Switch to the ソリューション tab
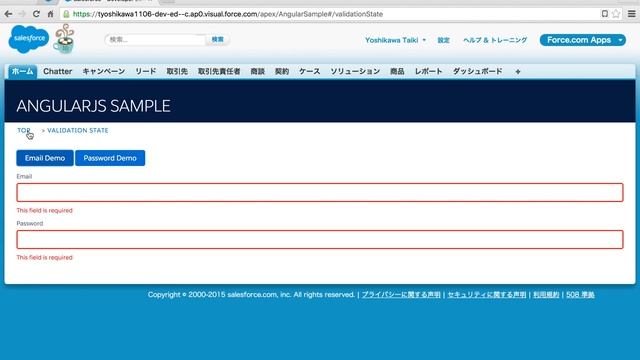 pyautogui.click(x=355, y=71)
